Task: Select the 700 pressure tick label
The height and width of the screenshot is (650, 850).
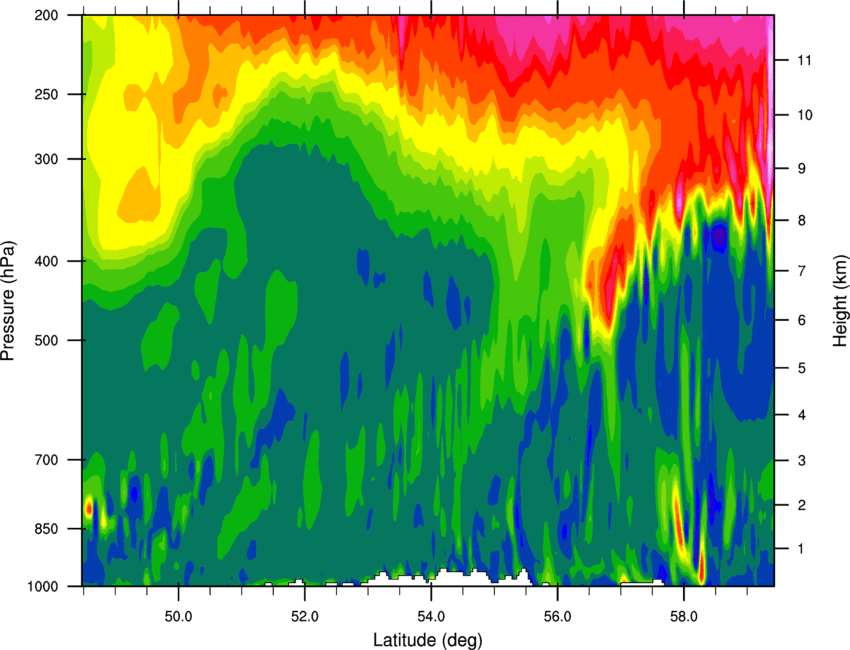Action: 47,460
